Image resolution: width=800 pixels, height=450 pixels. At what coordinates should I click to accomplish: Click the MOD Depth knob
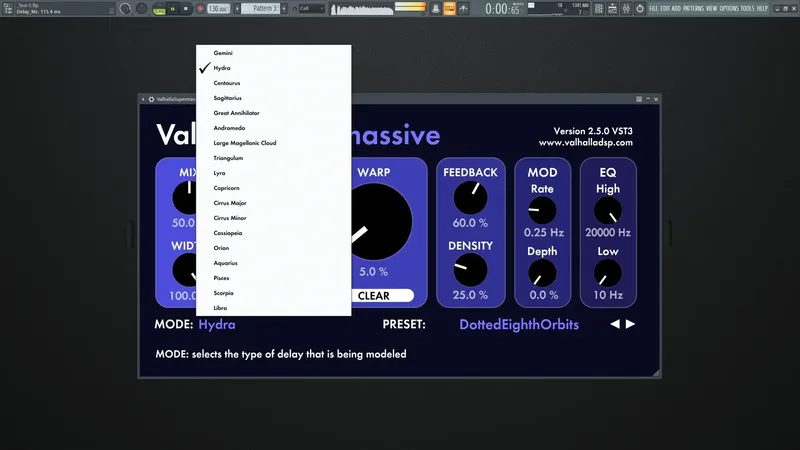(542, 273)
